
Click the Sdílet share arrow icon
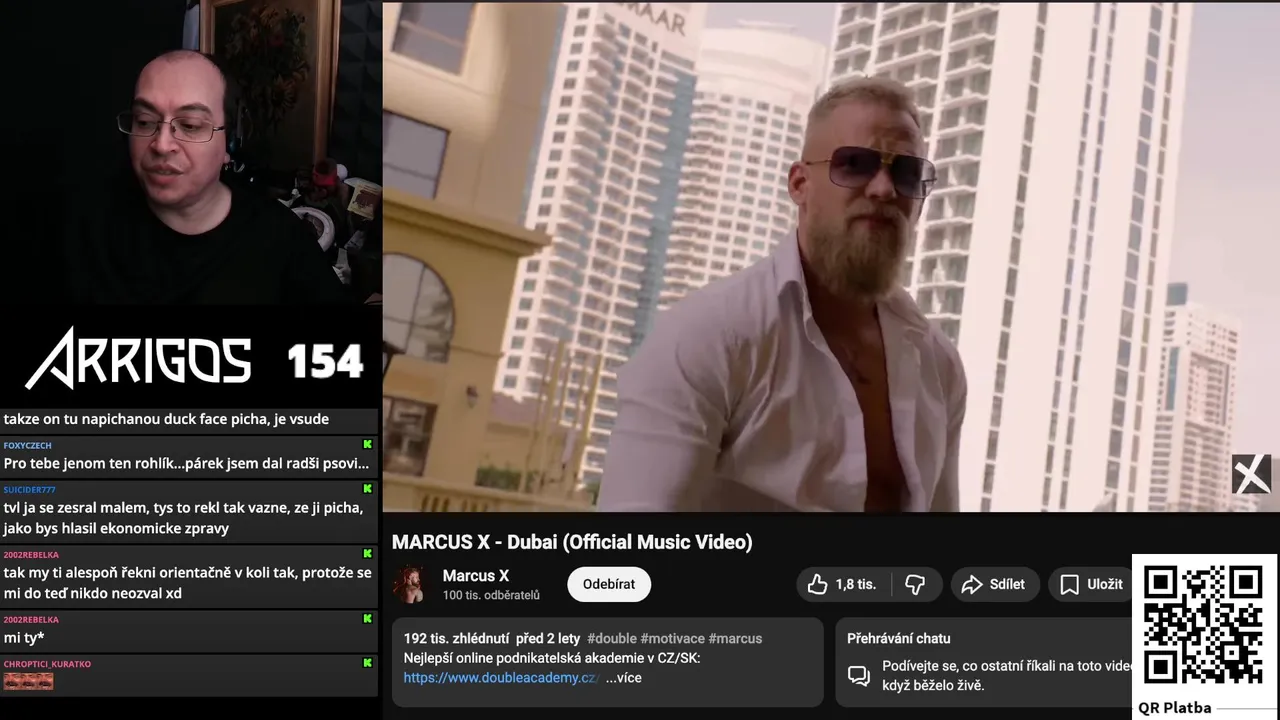click(972, 584)
